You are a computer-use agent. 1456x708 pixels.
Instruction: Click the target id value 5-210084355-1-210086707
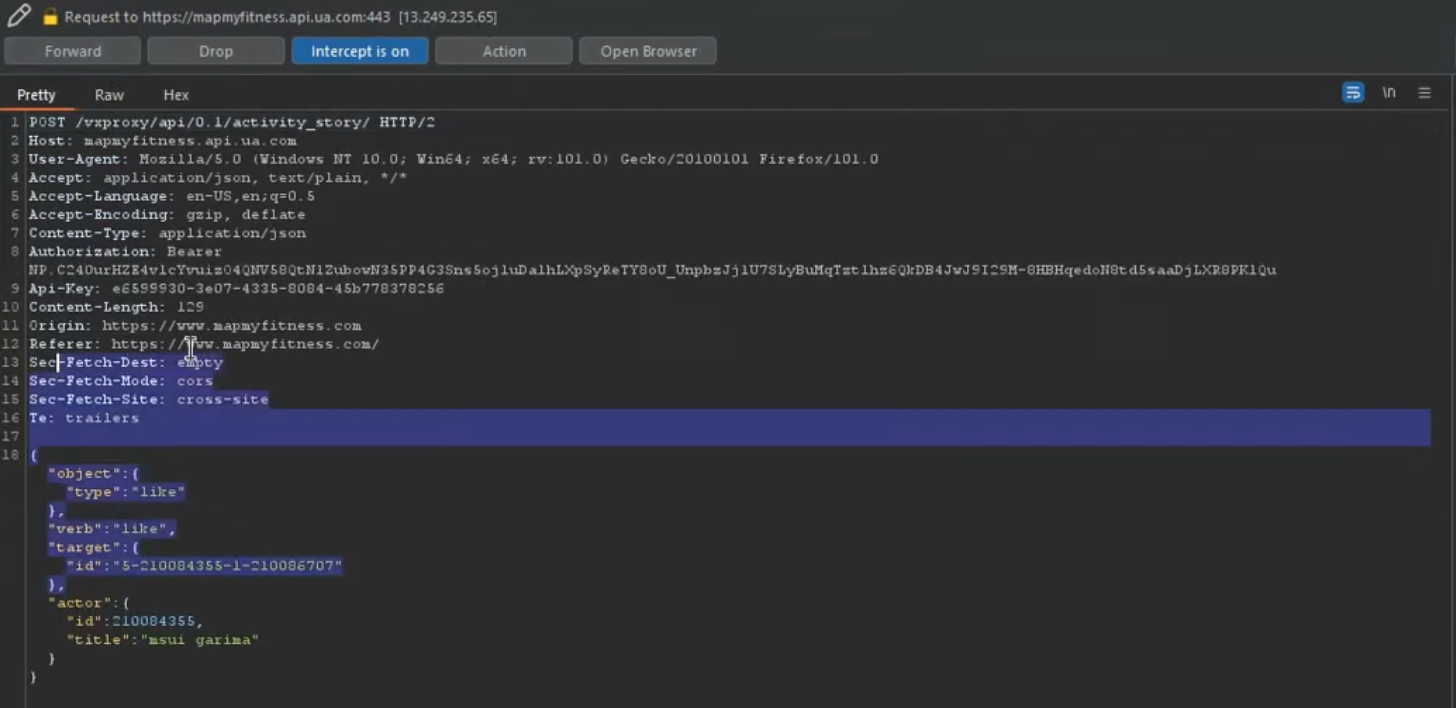[x=227, y=566]
